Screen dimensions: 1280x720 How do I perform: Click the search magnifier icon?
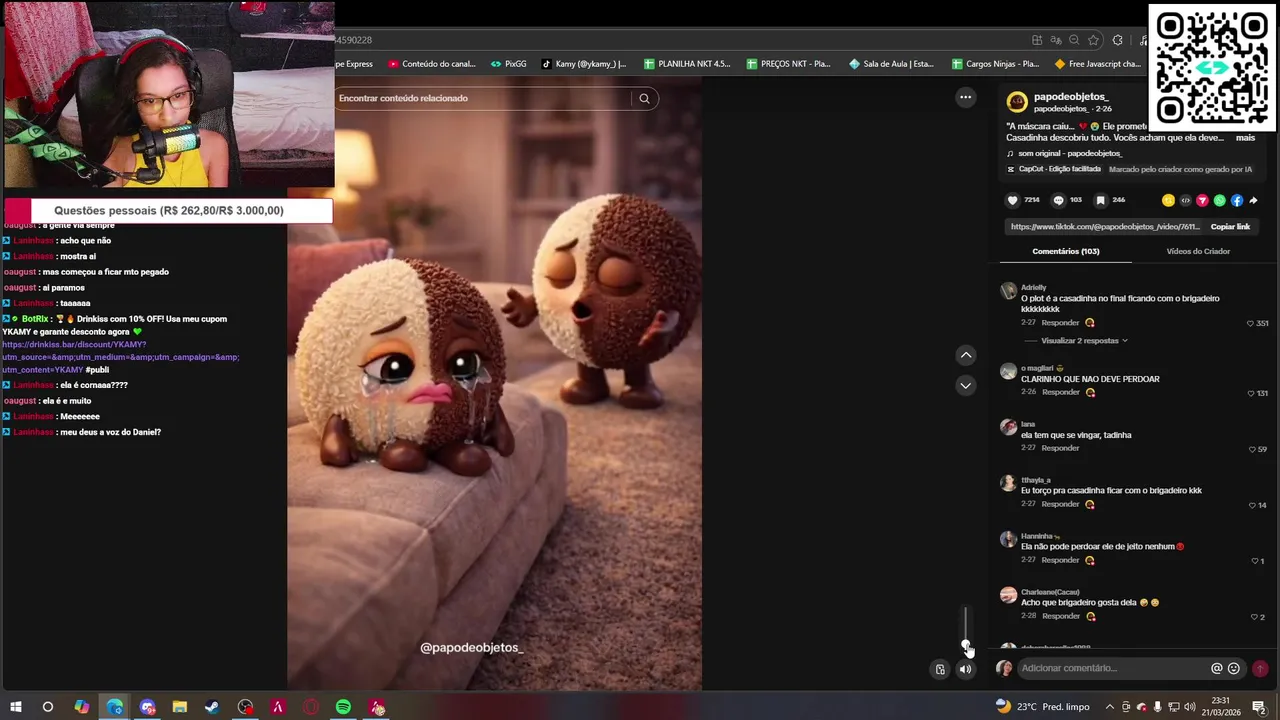[x=644, y=98]
